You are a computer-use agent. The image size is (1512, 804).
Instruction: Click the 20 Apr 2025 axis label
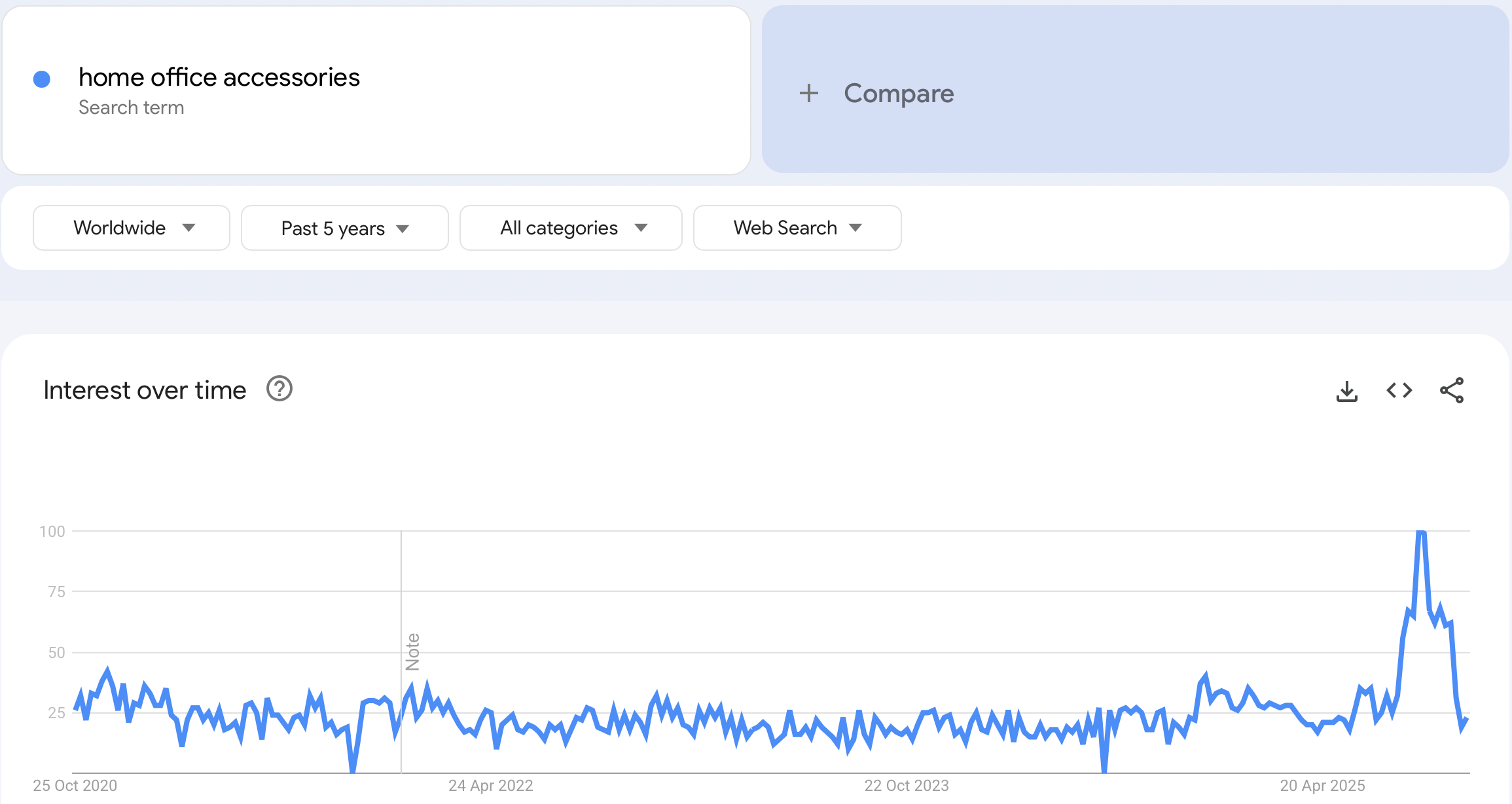click(x=1322, y=786)
